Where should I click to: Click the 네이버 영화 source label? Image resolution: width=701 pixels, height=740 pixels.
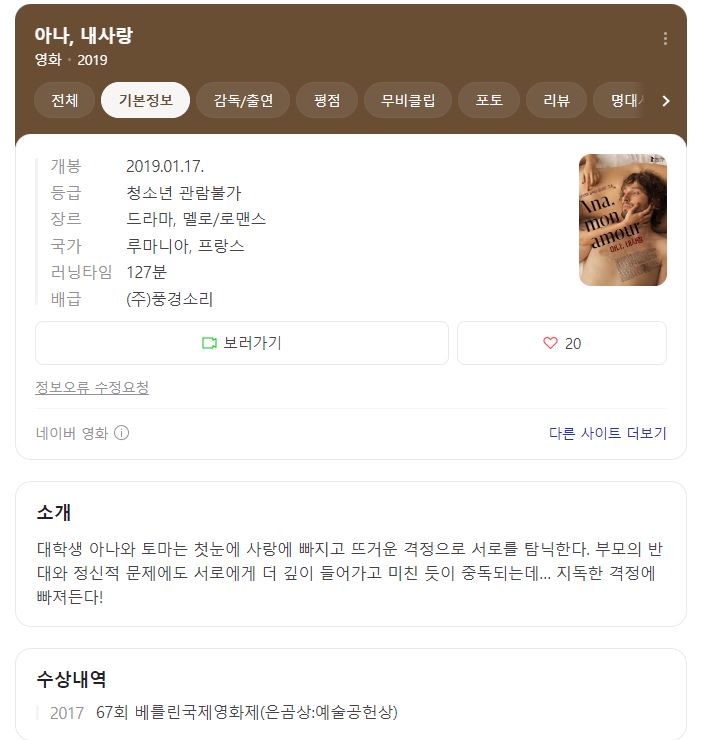72,433
